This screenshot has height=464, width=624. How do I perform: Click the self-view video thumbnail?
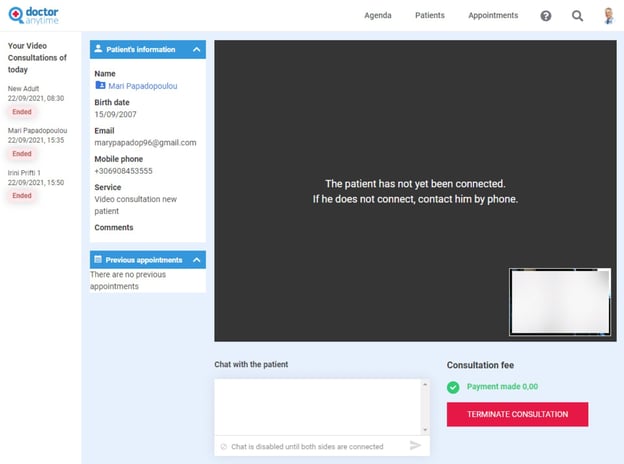tap(559, 302)
